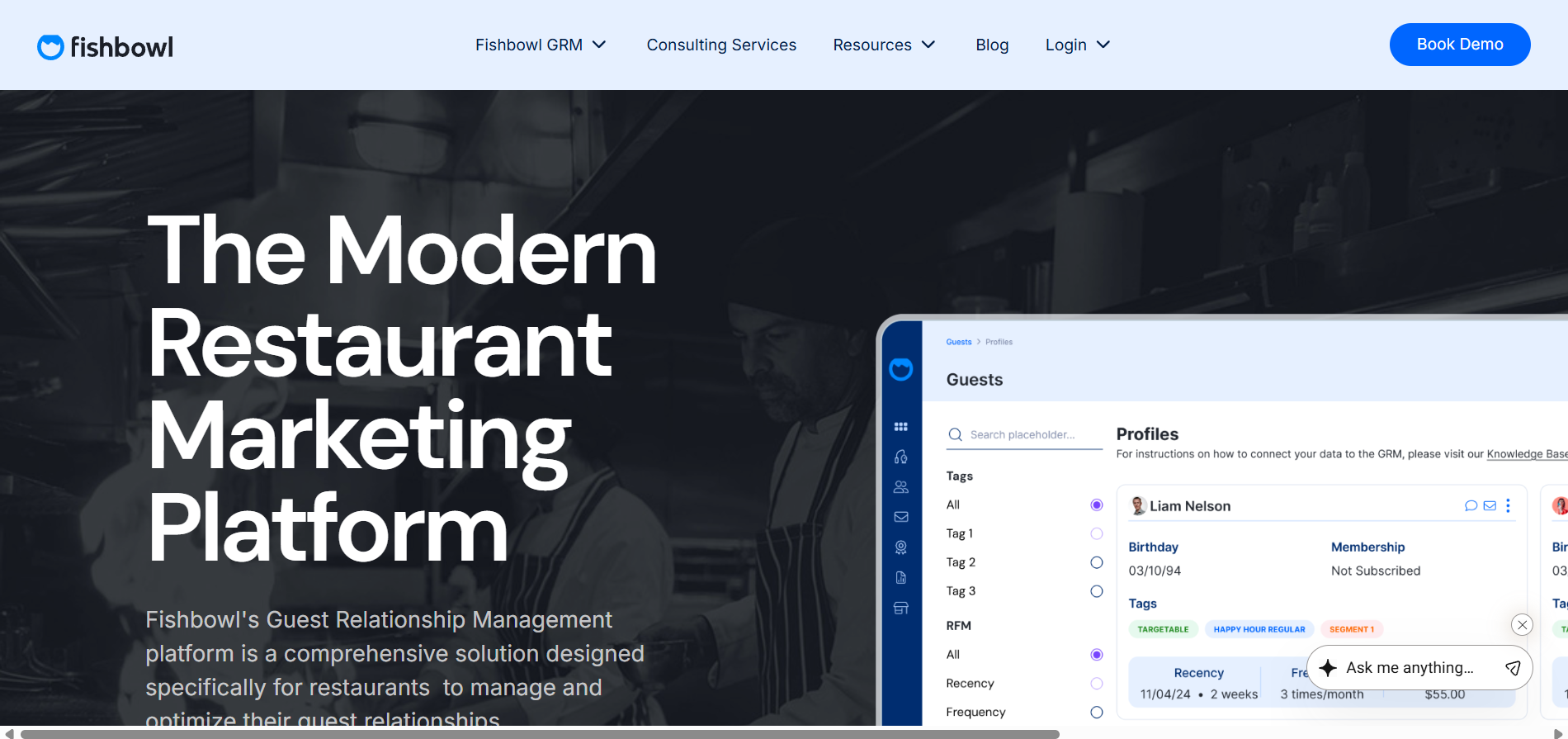Click the Profiles breadcrumb
The width and height of the screenshot is (1568, 739).
999,342
